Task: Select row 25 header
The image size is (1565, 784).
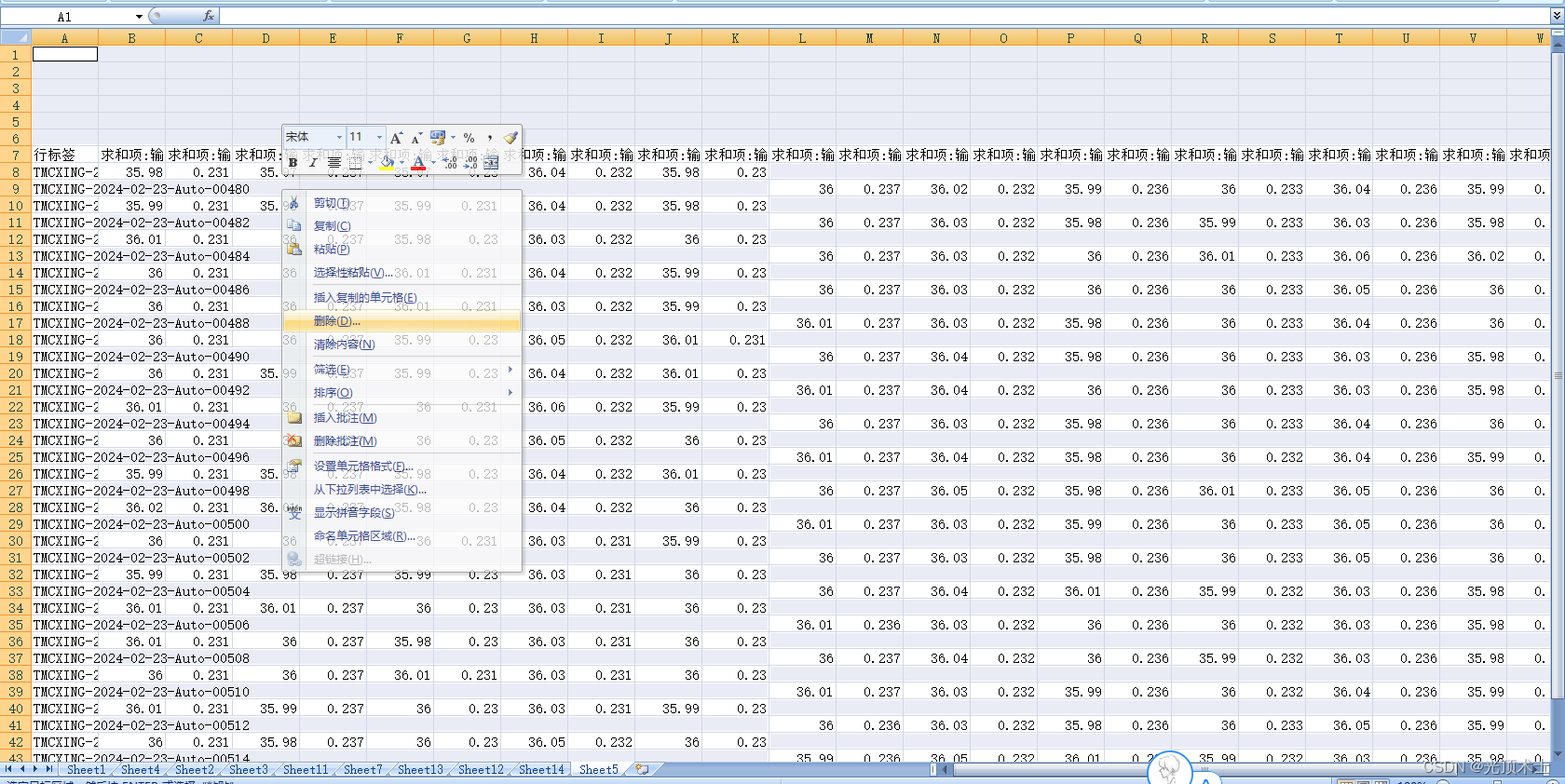Action: (x=16, y=457)
